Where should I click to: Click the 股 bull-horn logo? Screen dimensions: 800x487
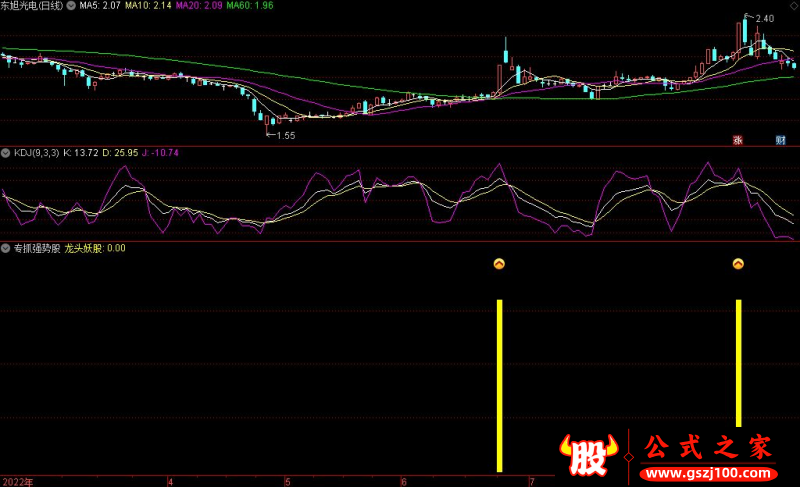click(x=591, y=457)
